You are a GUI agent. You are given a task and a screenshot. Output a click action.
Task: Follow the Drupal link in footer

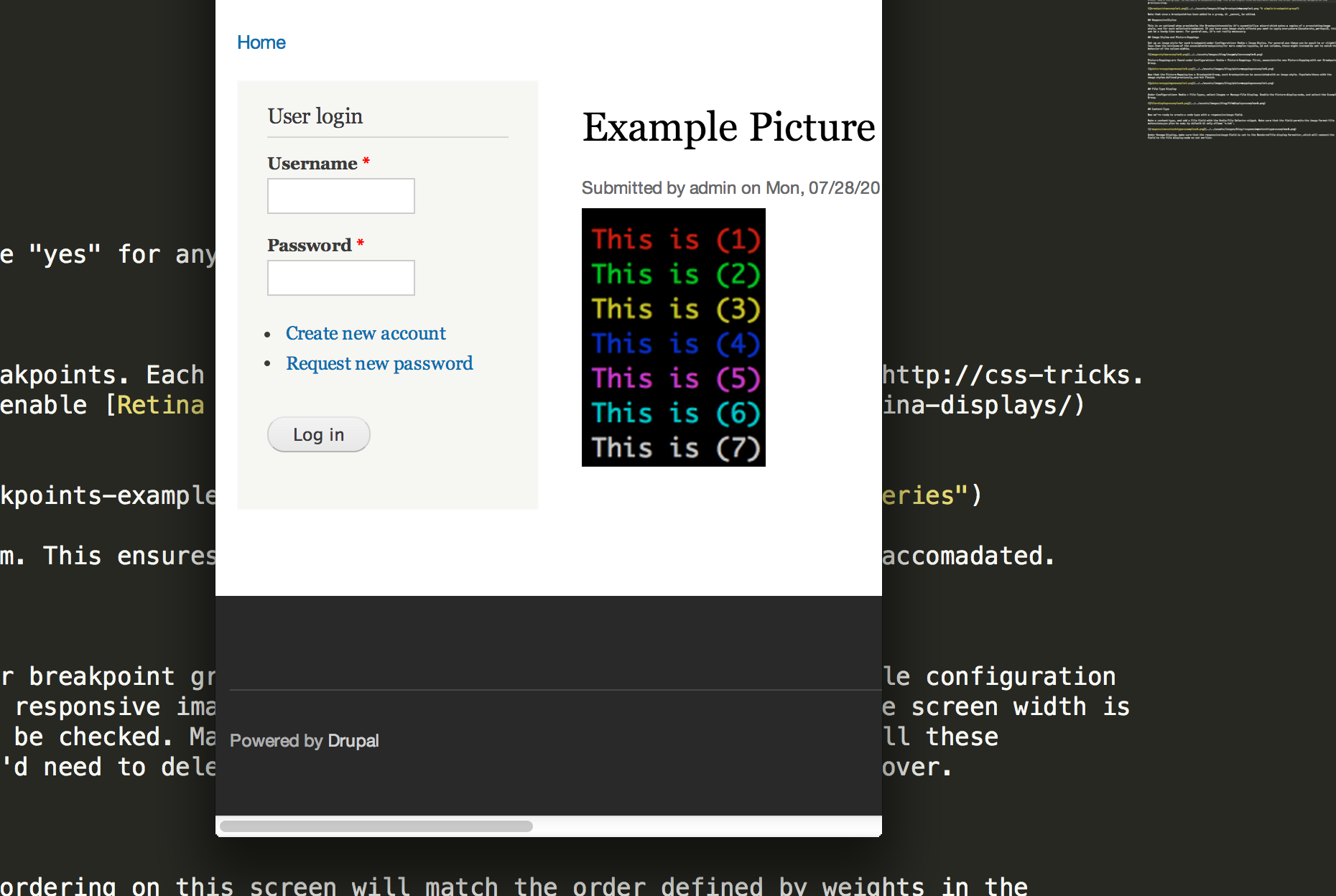coord(353,741)
